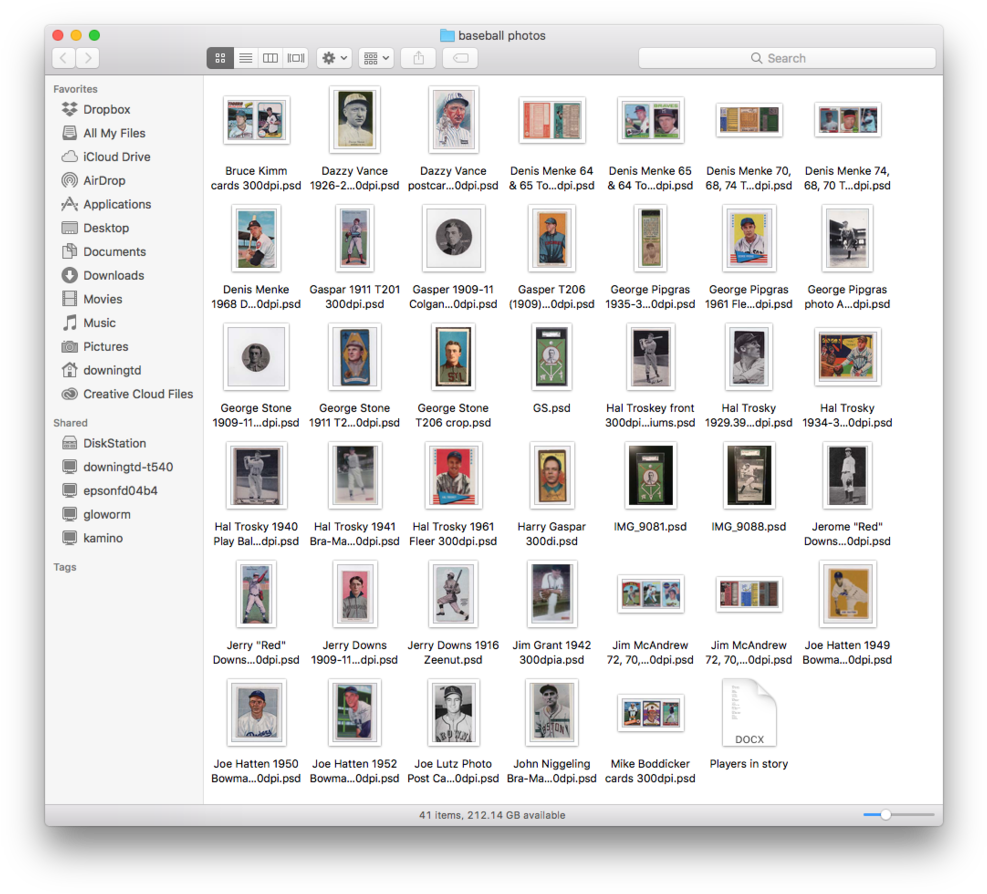The height and width of the screenshot is (894, 987).
Task: Open Creative Cloud Files in sidebar
Action: [137, 394]
